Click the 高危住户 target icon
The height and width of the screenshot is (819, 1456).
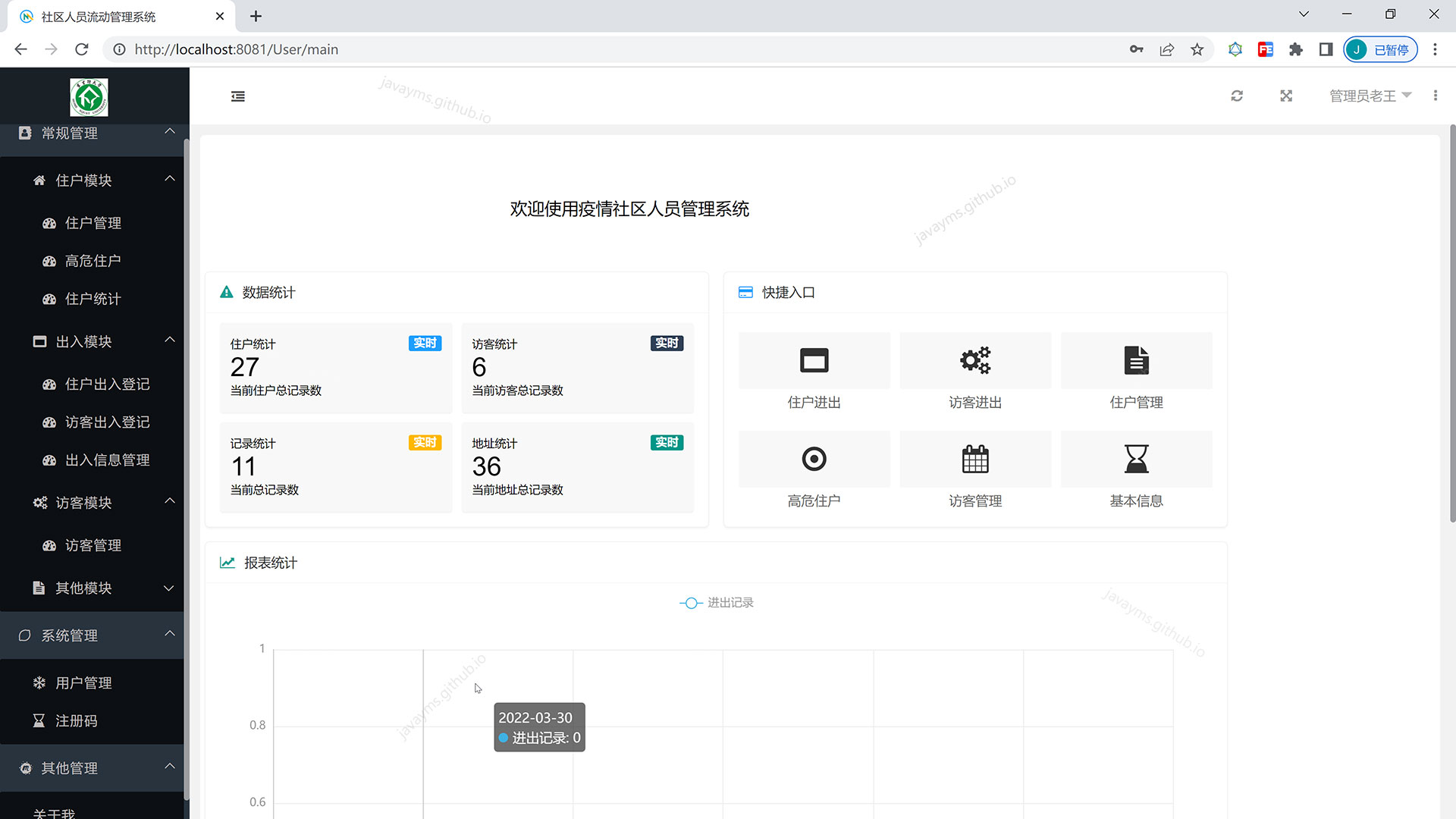(814, 459)
